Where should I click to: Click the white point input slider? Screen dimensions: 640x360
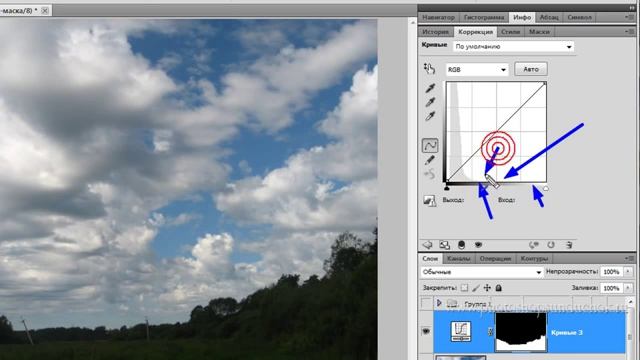(546, 188)
